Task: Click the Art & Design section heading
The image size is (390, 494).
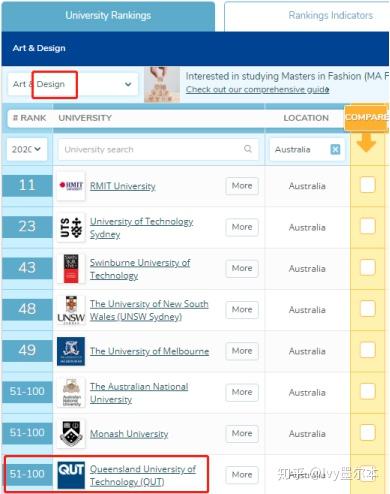Action: (x=39, y=48)
